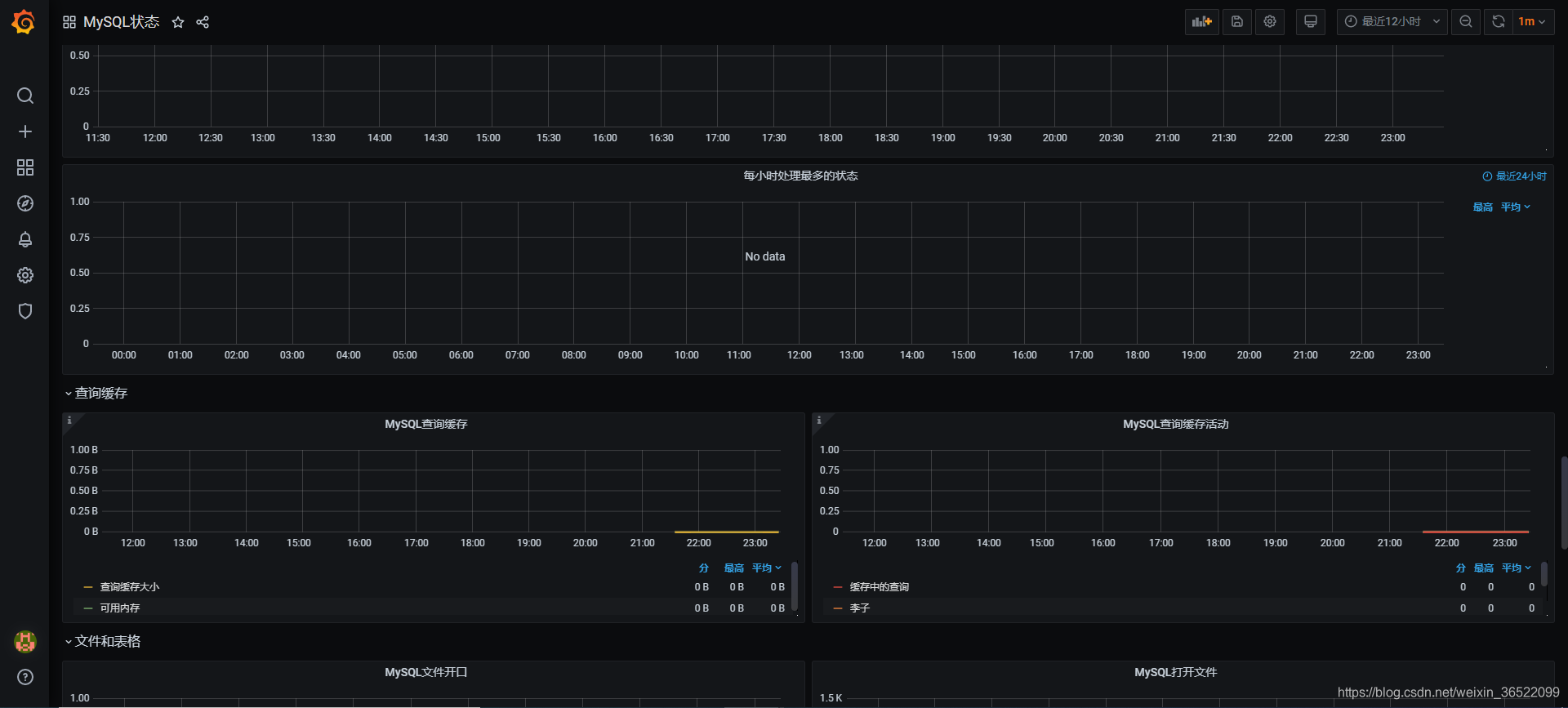This screenshot has width=1568, height=708.
Task: Open the MySQL文件开口 panel title menu
Action: (426, 673)
